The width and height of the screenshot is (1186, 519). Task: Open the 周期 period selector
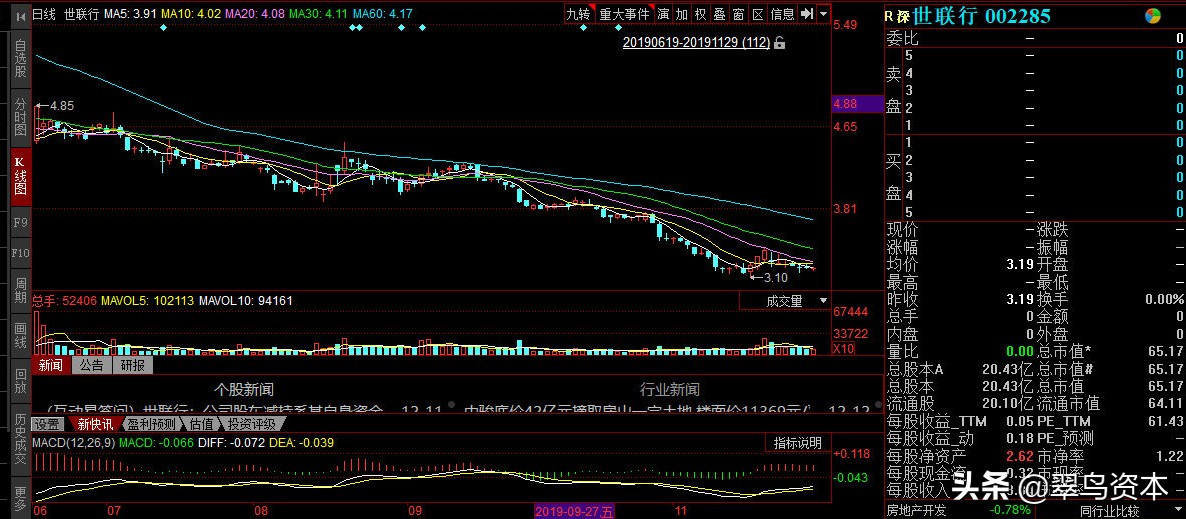point(20,291)
